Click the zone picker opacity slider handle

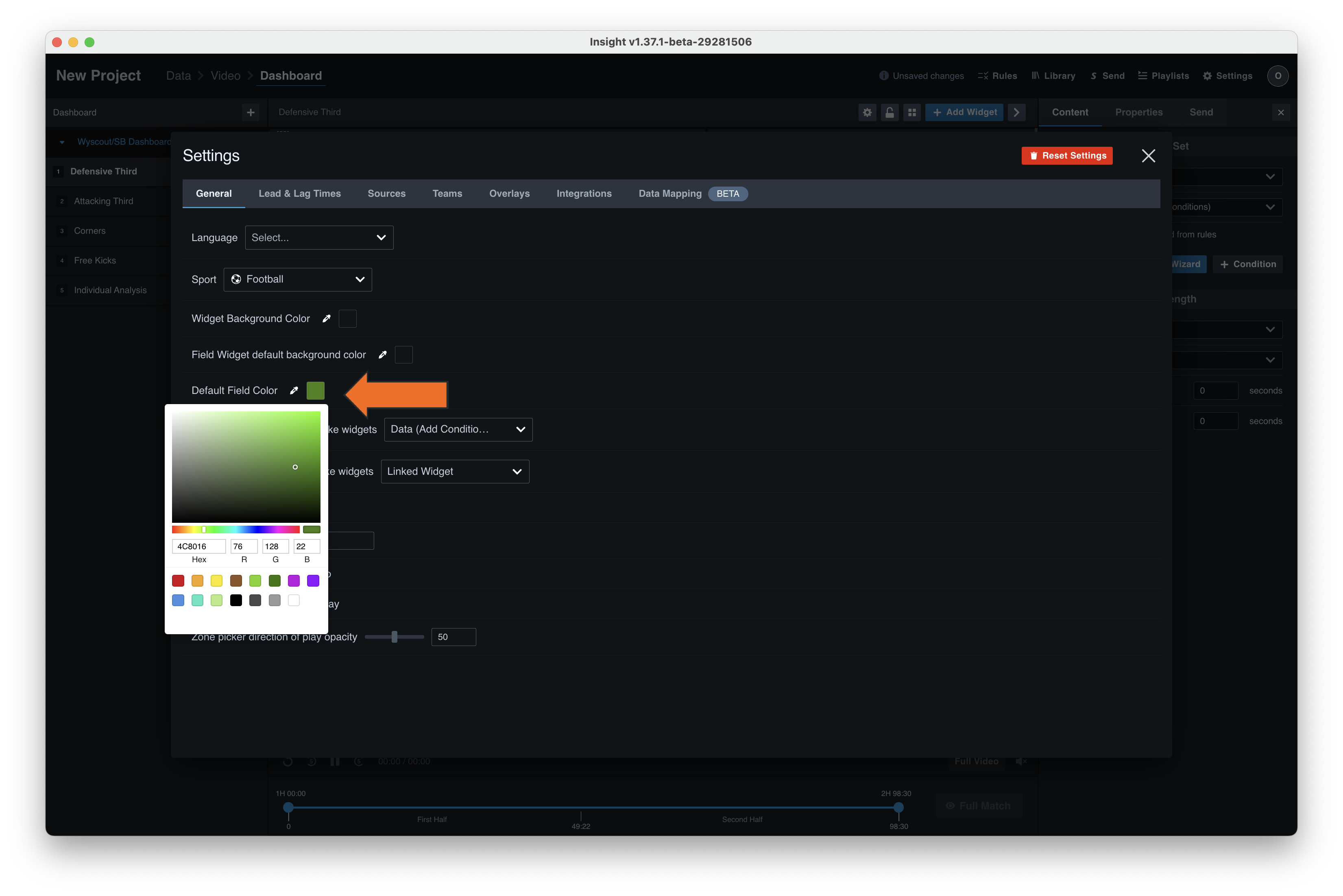395,637
